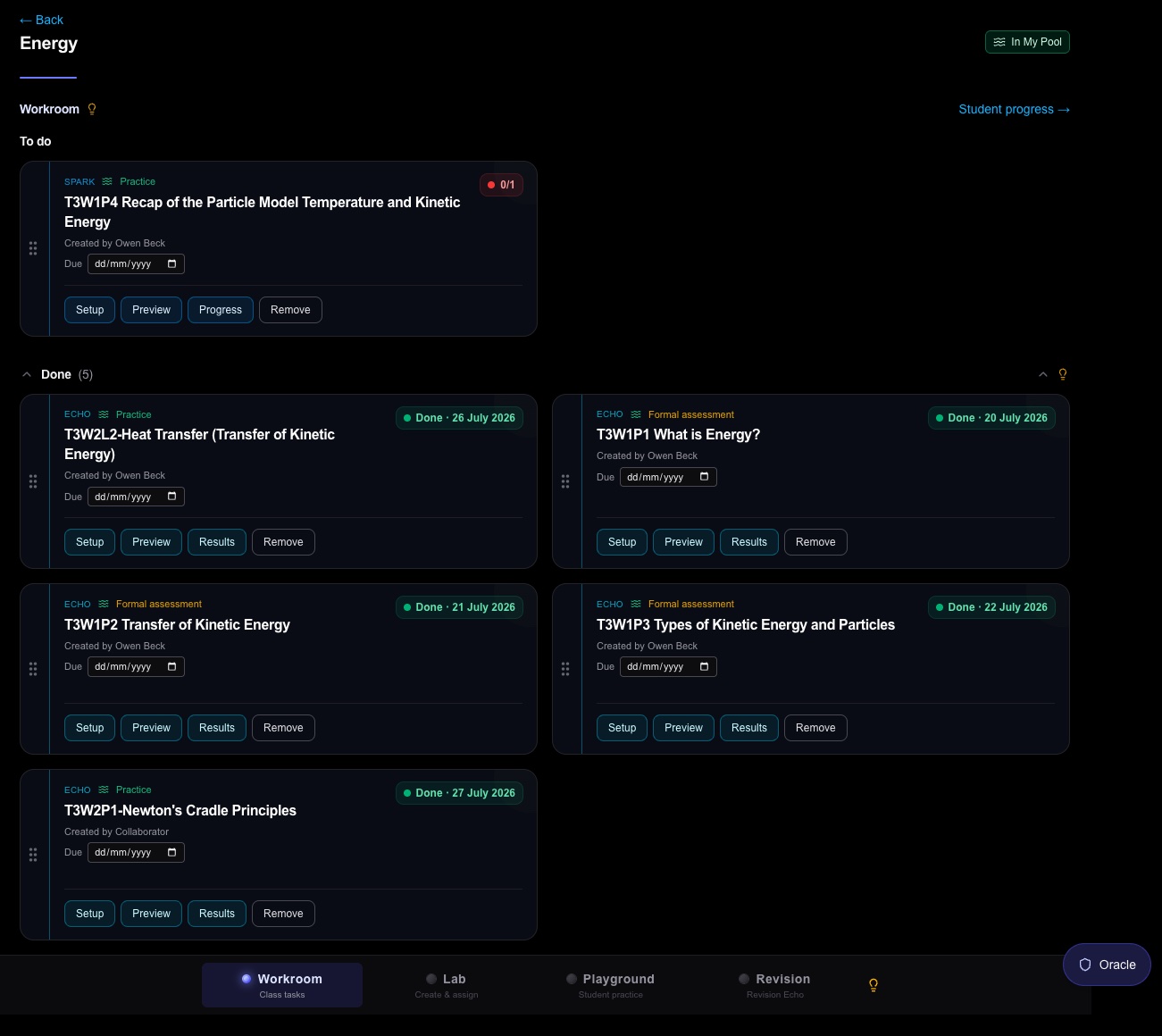Go Back using the top-left link
The height and width of the screenshot is (1036, 1162).
pyautogui.click(x=41, y=20)
